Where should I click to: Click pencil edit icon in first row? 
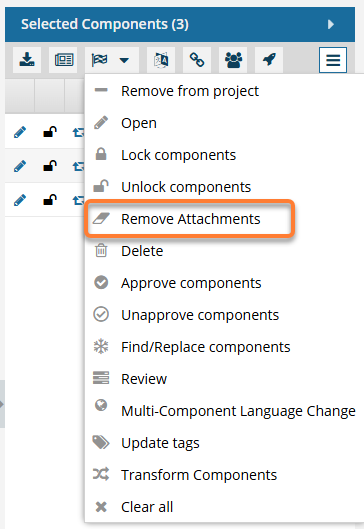(20, 132)
